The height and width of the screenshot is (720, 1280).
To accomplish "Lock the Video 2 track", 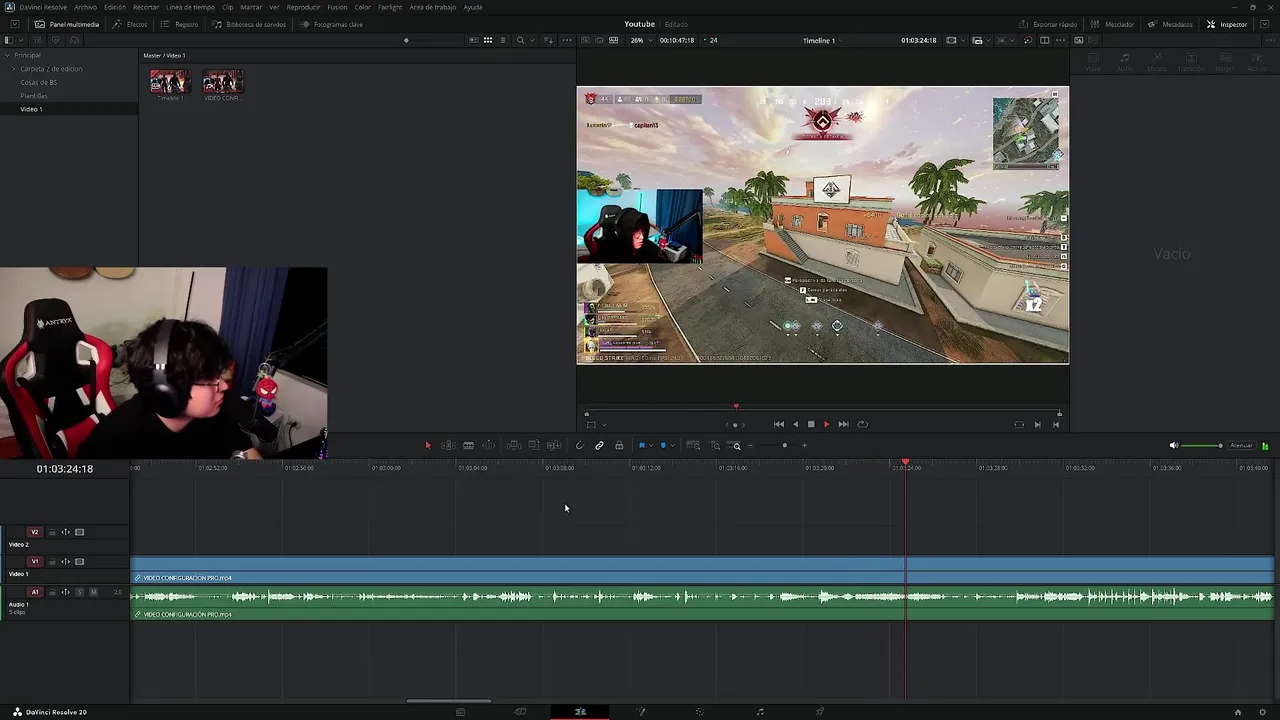I will click(52, 532).
